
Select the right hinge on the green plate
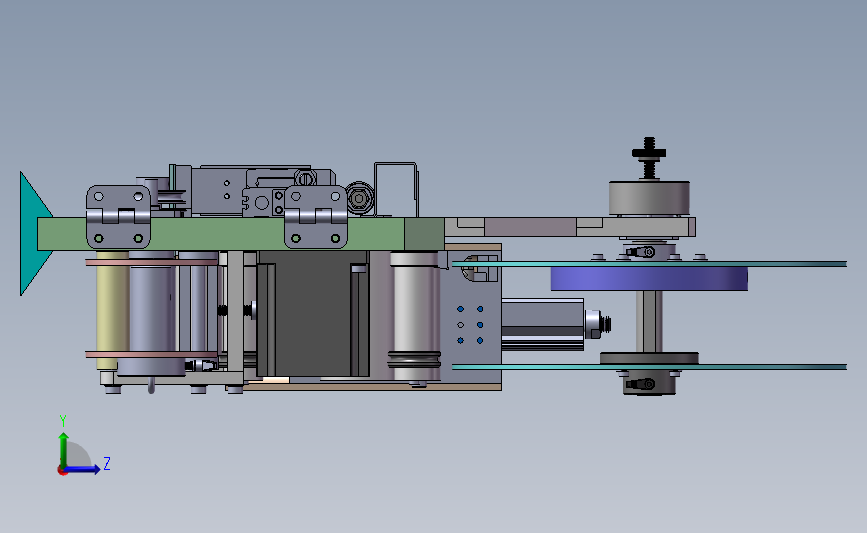(x=316, y=217)
